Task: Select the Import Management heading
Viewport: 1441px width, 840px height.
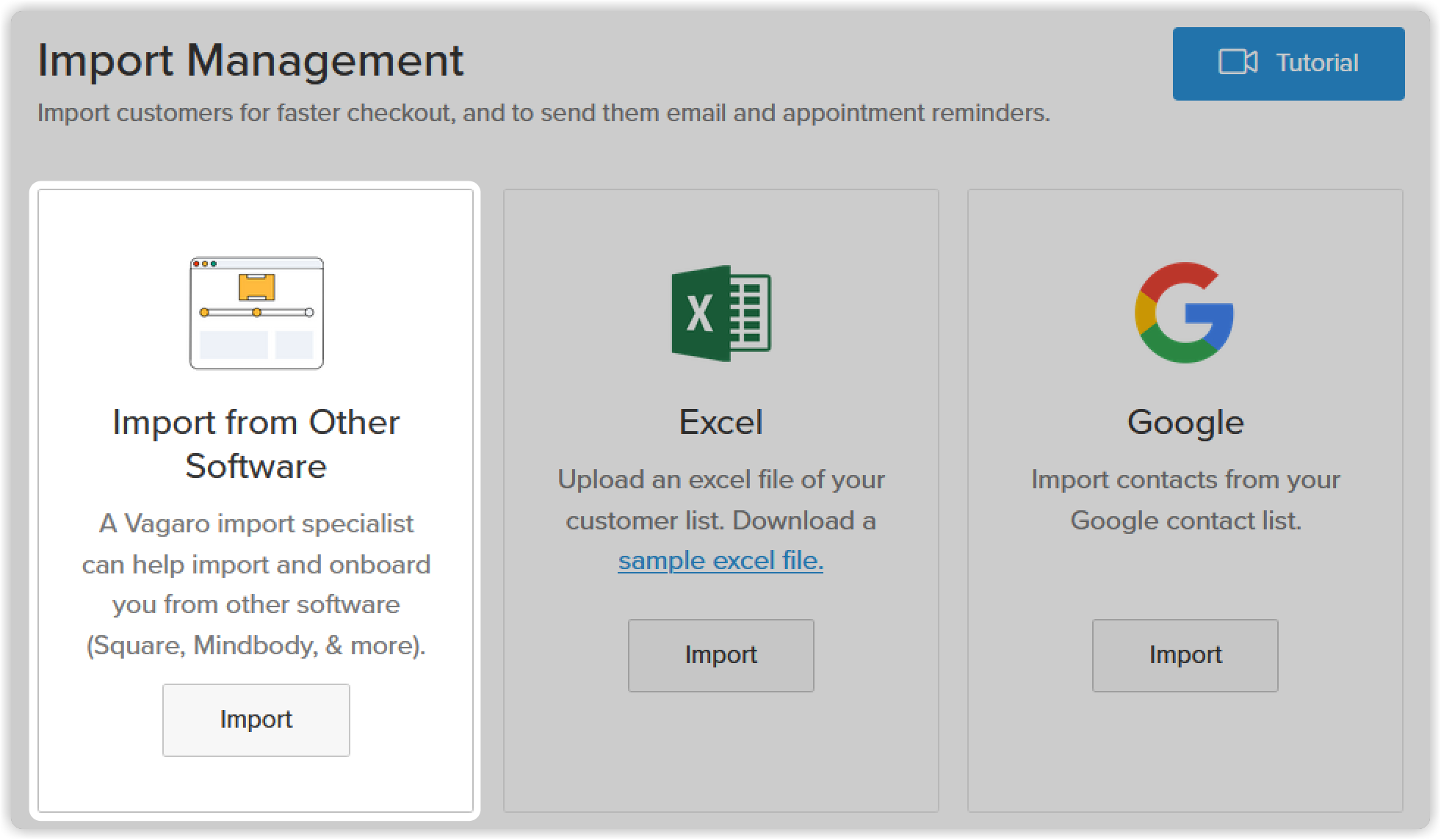Action: 250,60
